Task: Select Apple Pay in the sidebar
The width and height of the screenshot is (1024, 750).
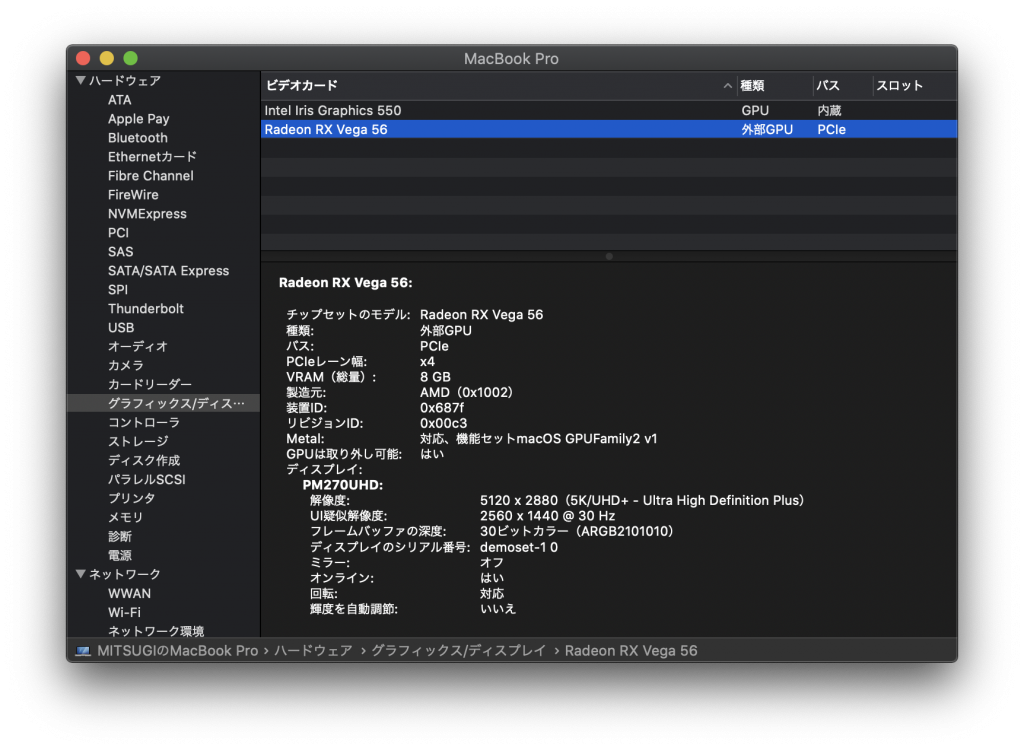Action: pyautogui.click(x=138, y=119)
